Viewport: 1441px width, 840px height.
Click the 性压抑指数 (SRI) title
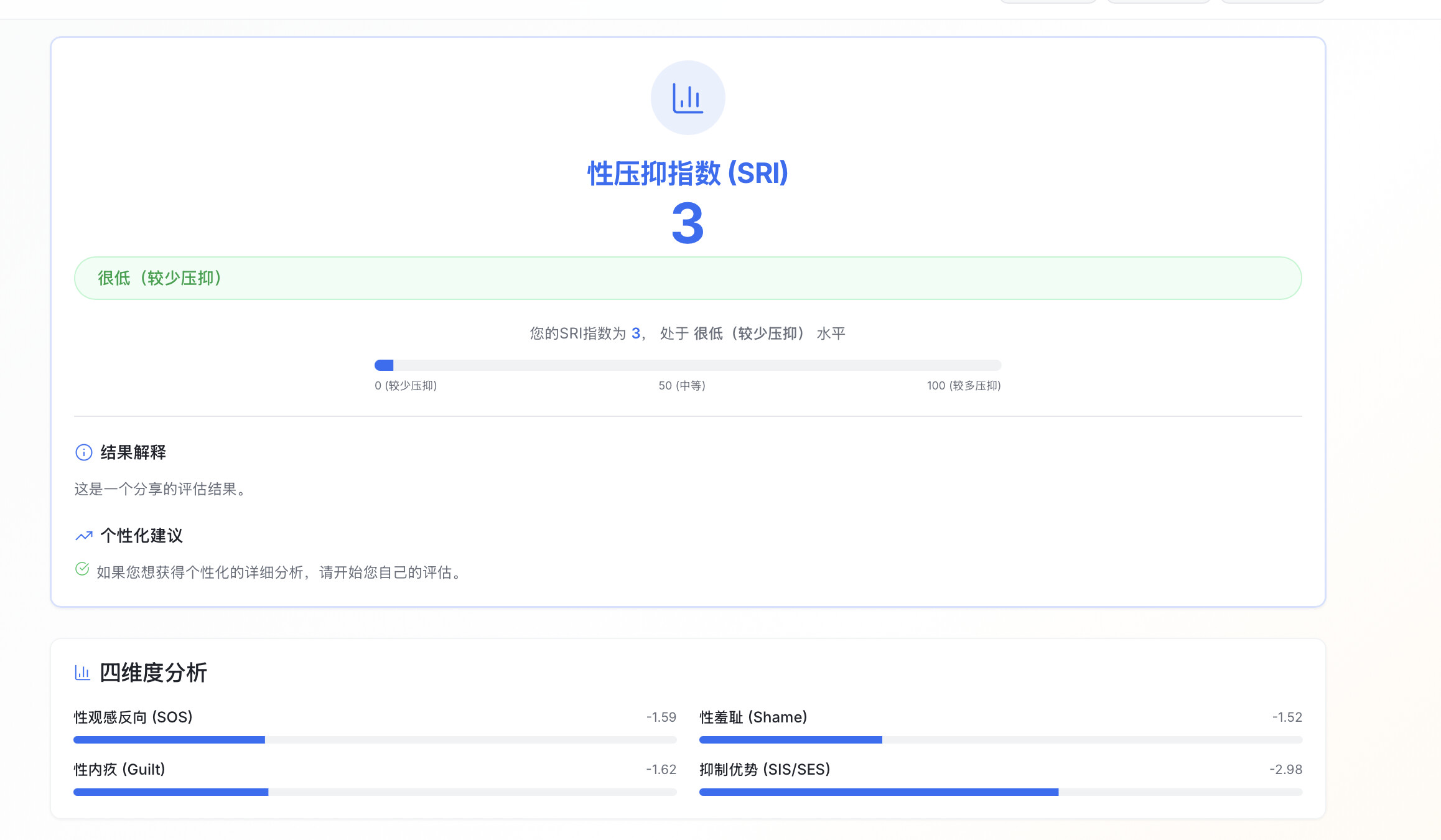coord(688,174)
